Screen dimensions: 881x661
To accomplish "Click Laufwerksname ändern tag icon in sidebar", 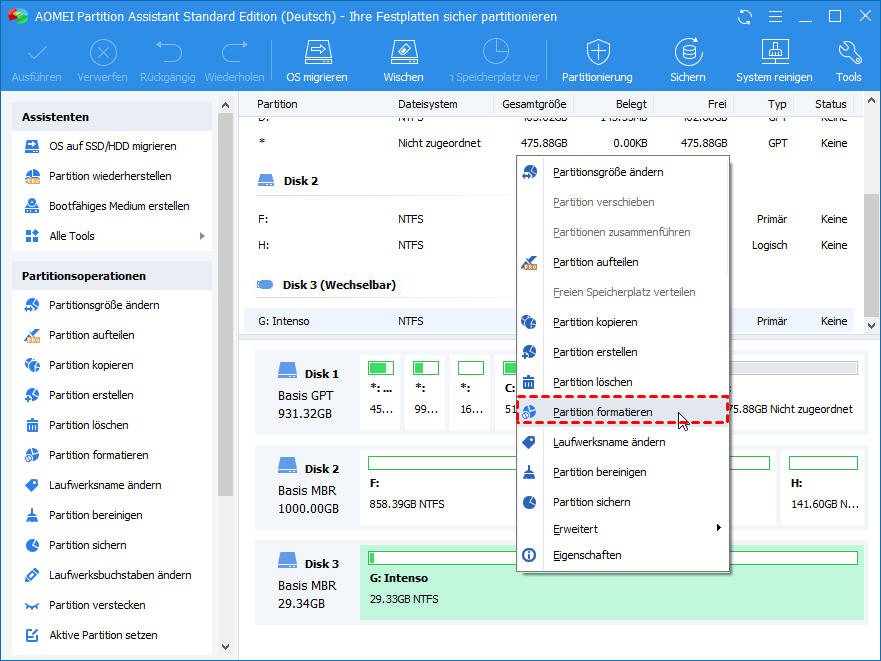I will point(32,485).
